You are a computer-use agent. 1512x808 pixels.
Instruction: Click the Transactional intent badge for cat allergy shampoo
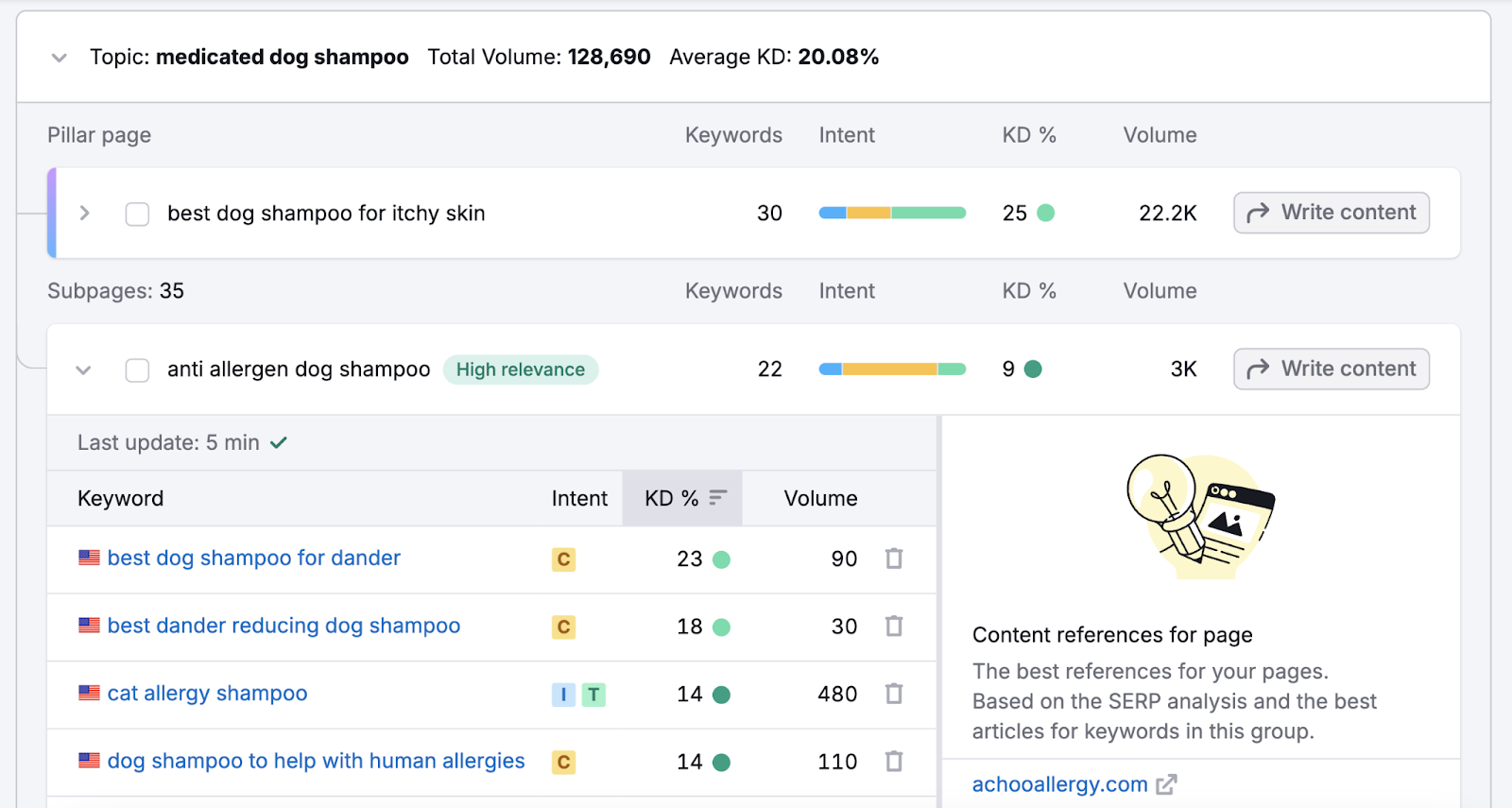[593, 695]
